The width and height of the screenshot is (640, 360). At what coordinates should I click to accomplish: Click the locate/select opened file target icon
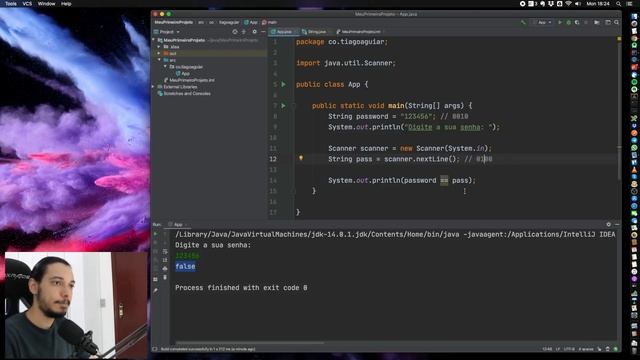(x=235, y=31)
